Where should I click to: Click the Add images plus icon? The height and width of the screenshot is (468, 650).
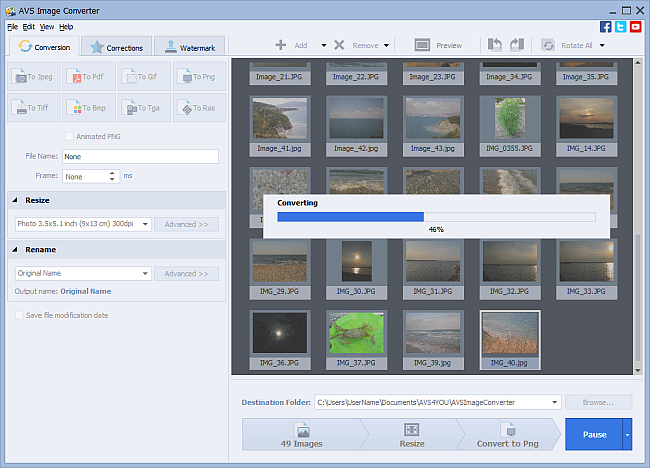click(x=281, y=45)
